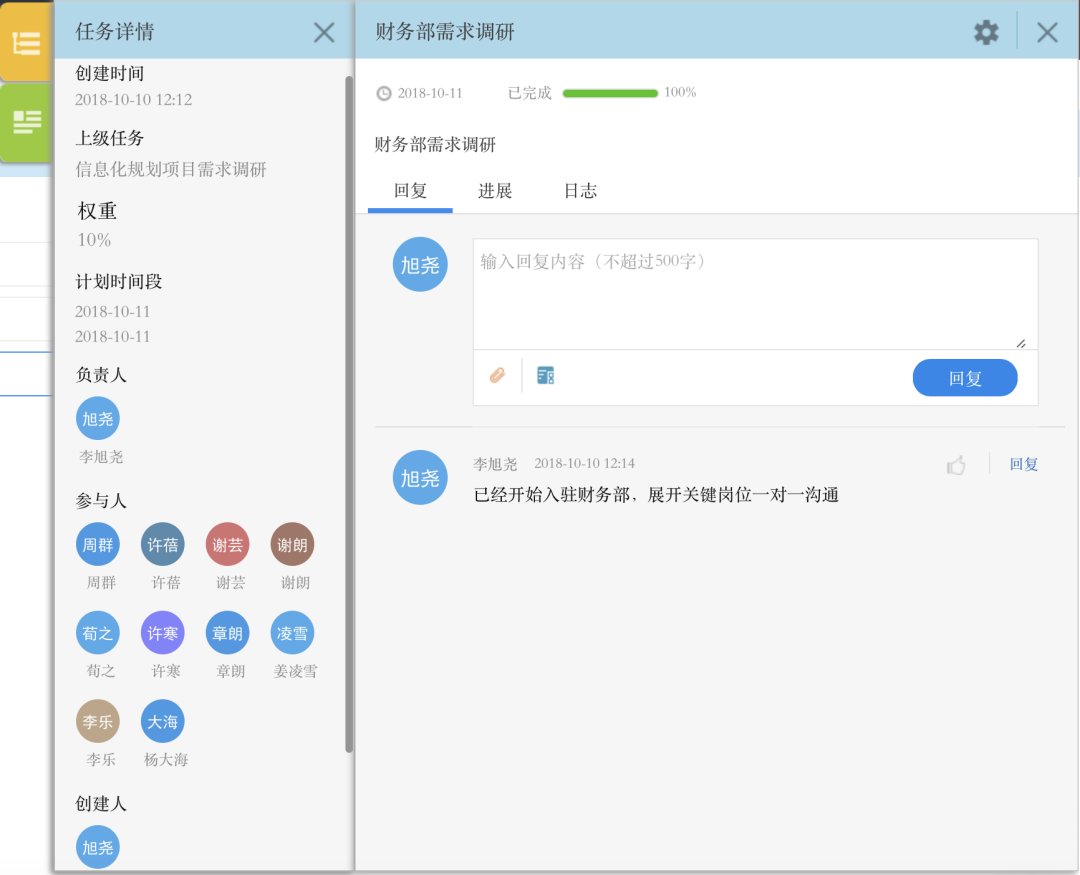Click 杨大海's avatar in the participant list
1080x875 pixels.
[162, 721]
